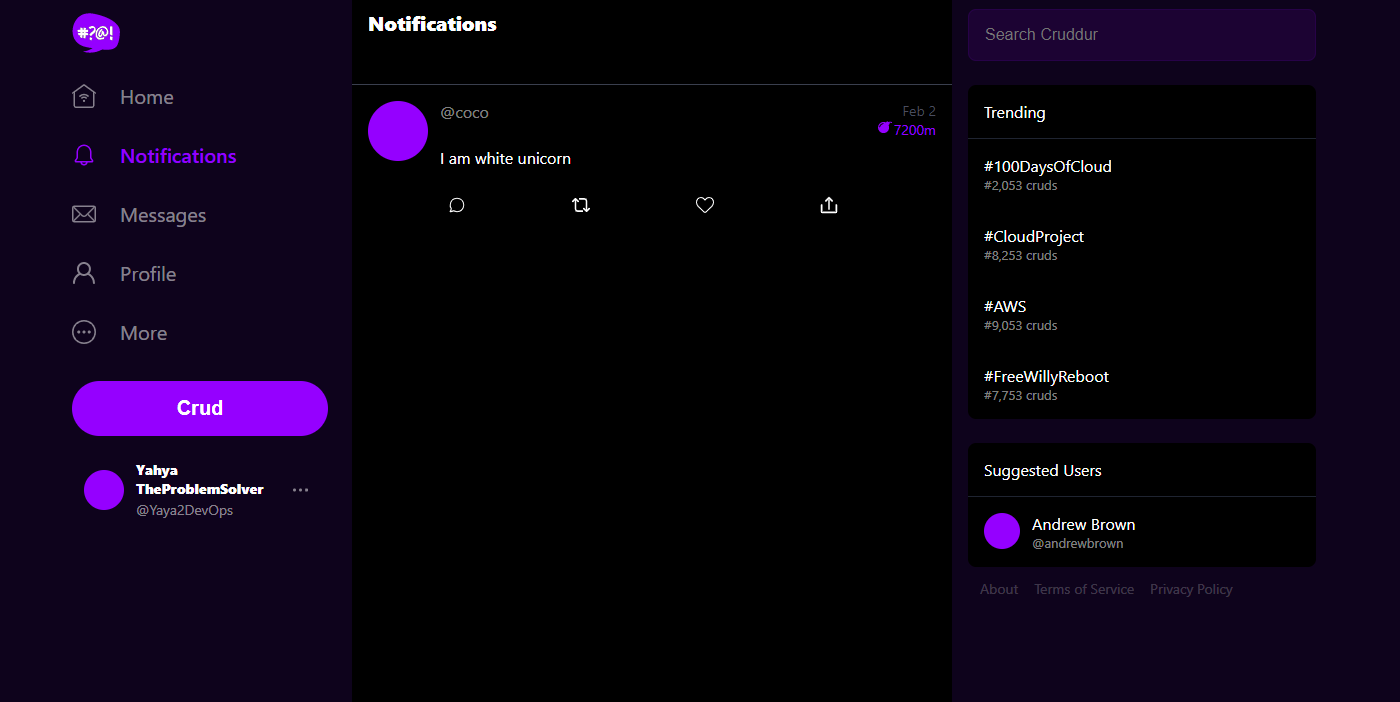Screen dimensions: 1400x702
Task: Repost the @coco crud
Action: 581,205
